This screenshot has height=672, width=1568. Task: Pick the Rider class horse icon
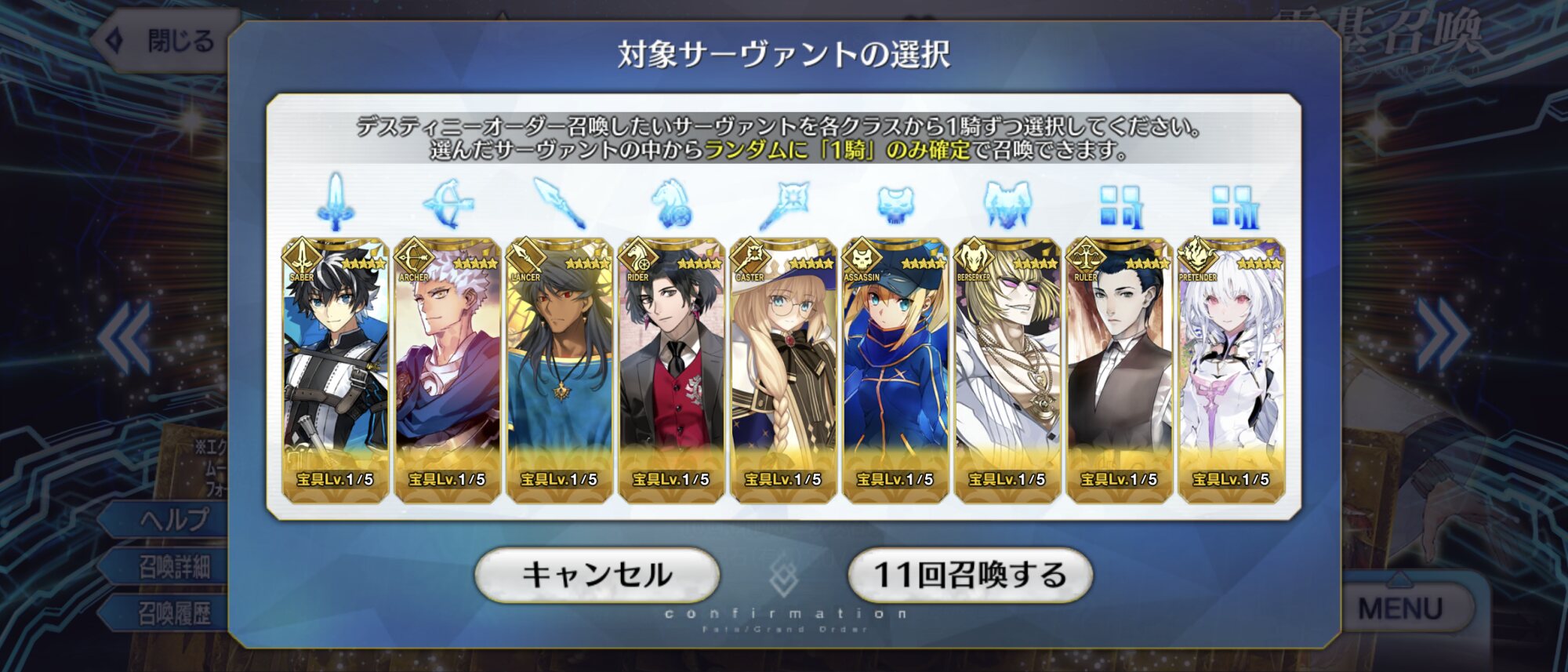[x=672, y=203]
